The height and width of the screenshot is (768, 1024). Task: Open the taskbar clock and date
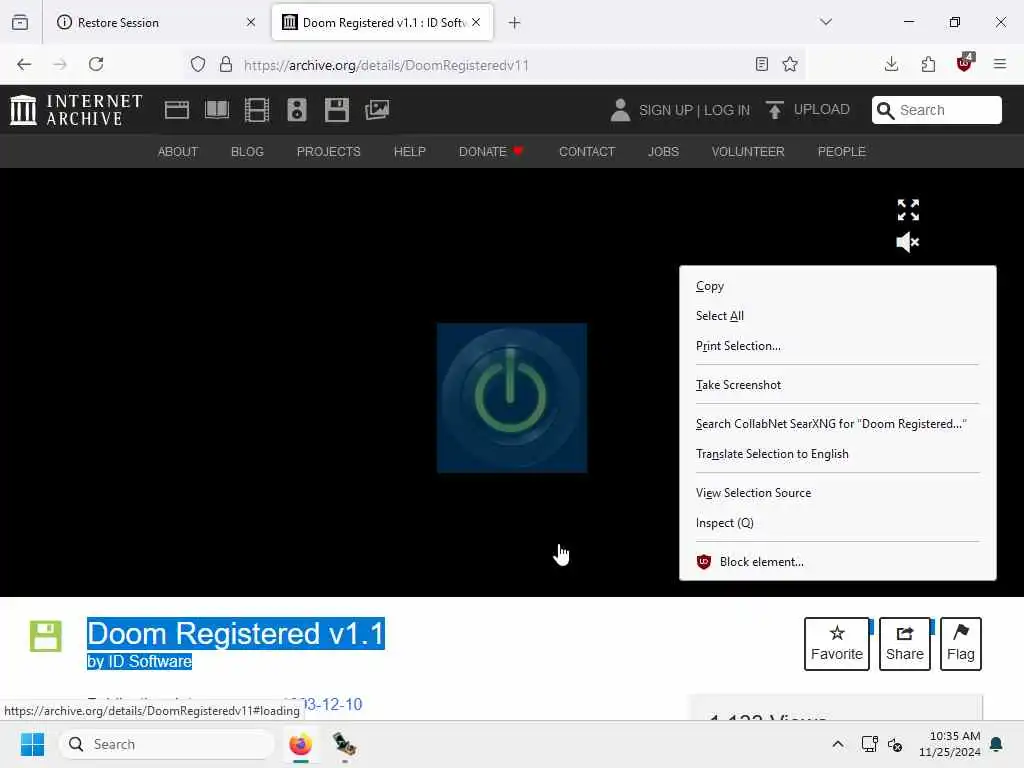[x=950, y=744]
